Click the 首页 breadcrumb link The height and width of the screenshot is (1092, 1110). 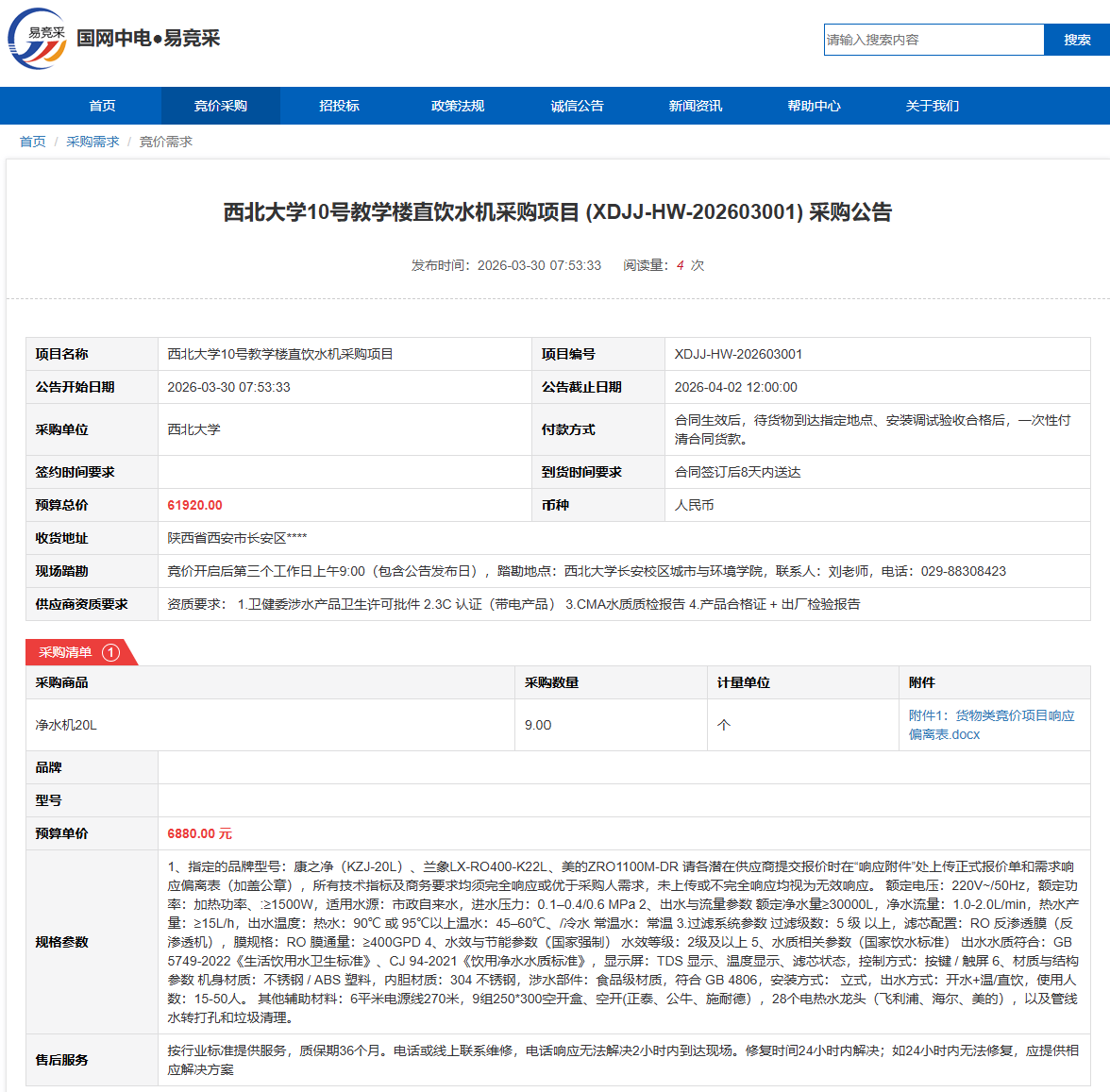point(33,142)
